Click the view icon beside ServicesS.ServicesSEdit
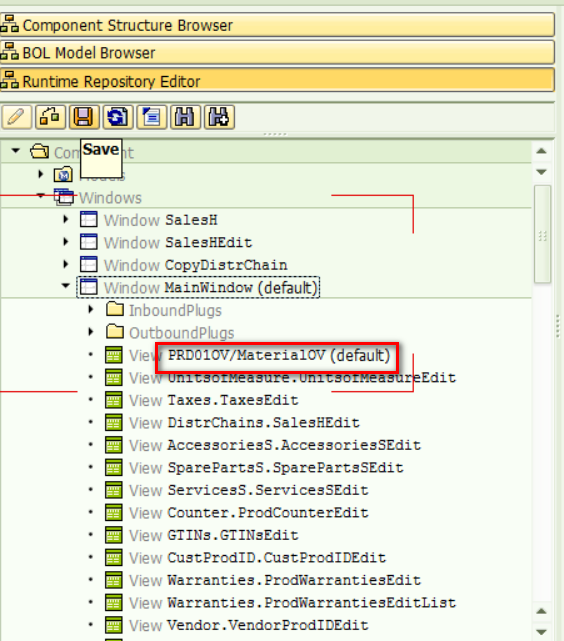This screenshot has width=564, height=641. [x=114, y=490]
